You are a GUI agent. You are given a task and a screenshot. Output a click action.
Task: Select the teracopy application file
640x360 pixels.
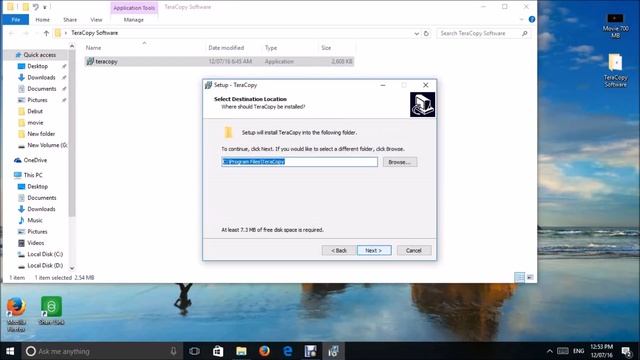coord(219,61)
